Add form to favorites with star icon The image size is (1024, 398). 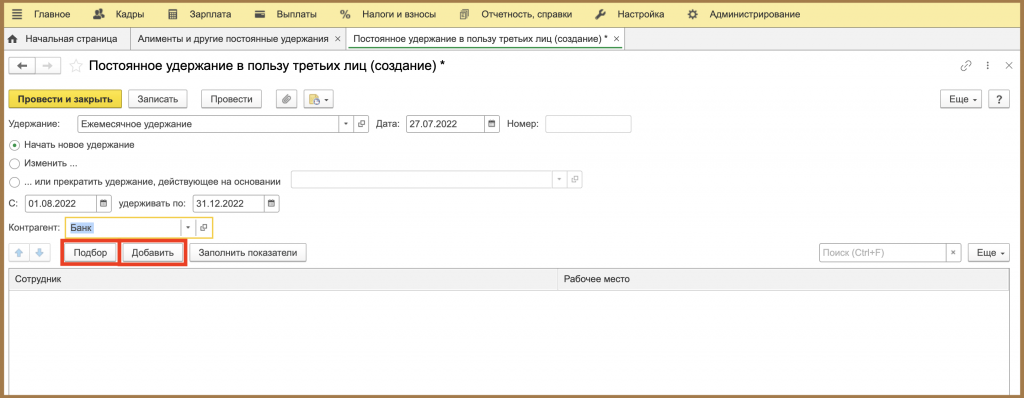tap(76, 65)
